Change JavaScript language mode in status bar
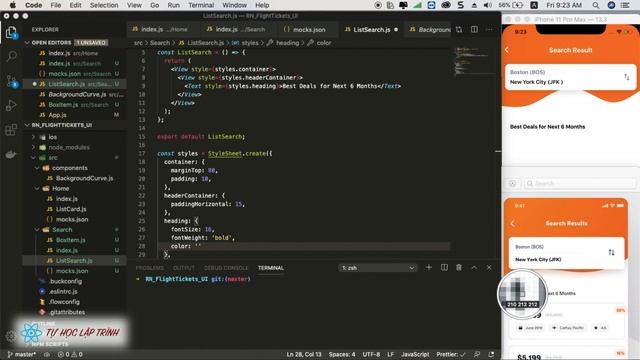 415,354
